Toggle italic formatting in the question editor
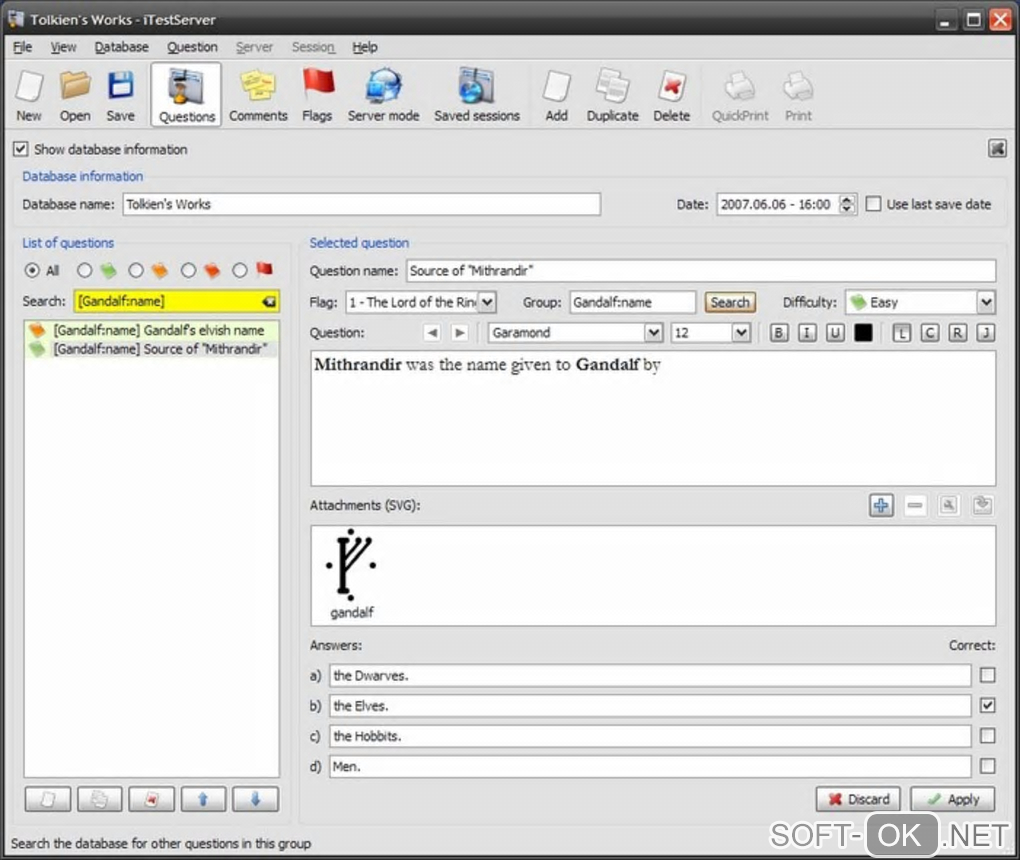Viewport: 1020px width, 860px height. coord(807,333)
